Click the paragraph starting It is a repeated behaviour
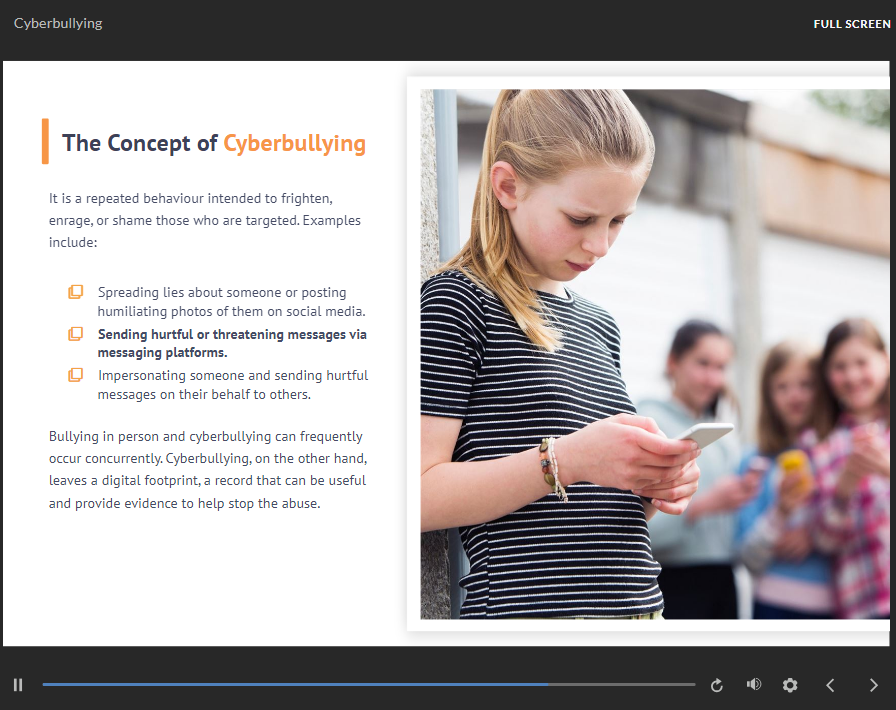896x710 pixels. tap(205, 220)
